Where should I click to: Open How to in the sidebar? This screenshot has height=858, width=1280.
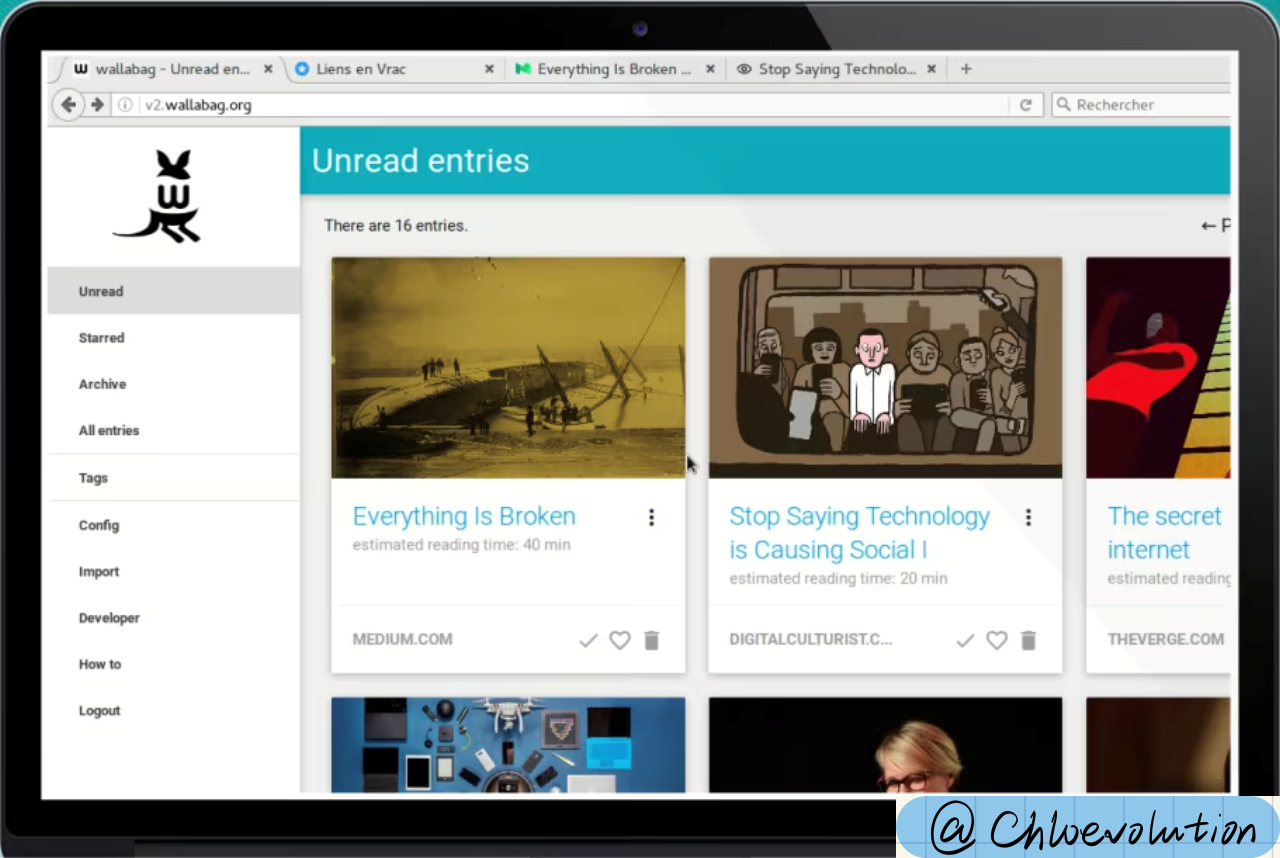click(x=173, y=664)
